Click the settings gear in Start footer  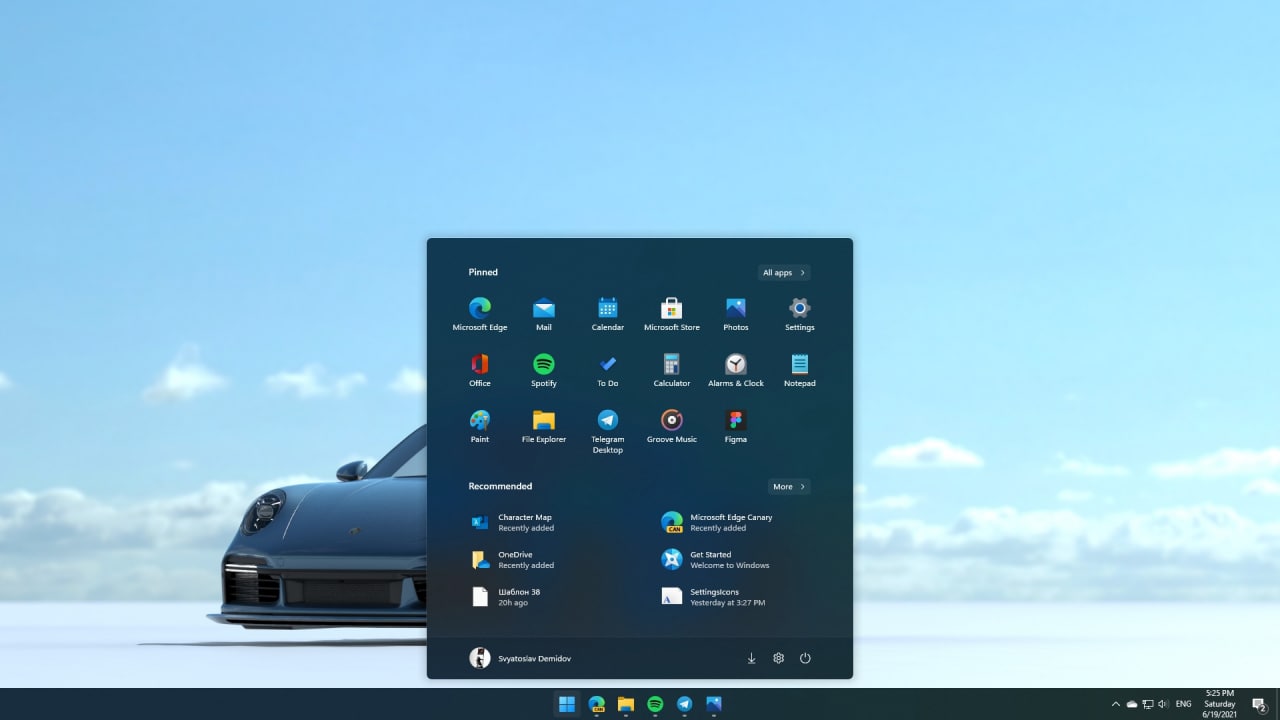tap(778, 658)
